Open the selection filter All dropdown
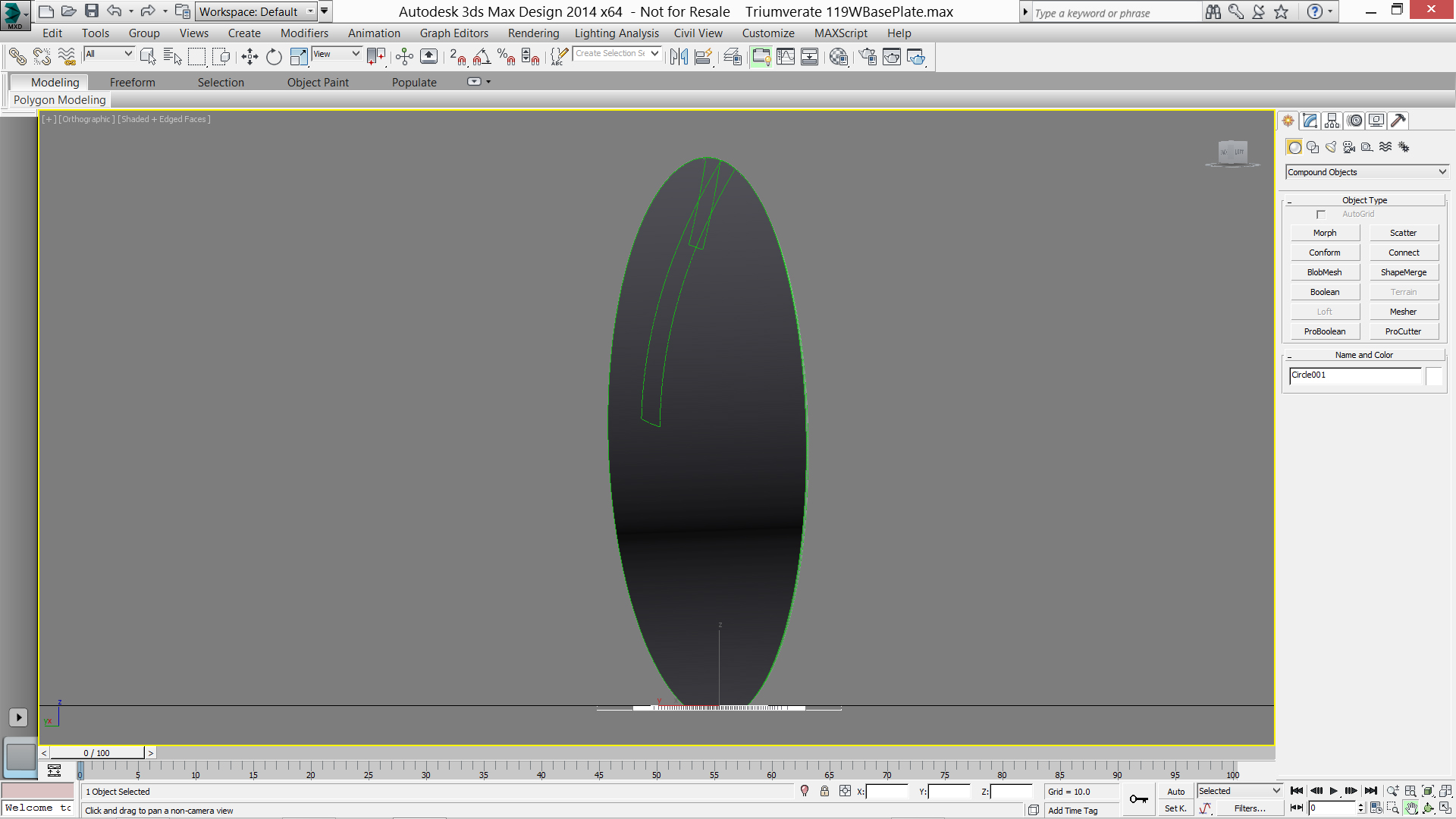Image resolution: width=1456 pixels, height=819 pixels. [x=108, y=54]
